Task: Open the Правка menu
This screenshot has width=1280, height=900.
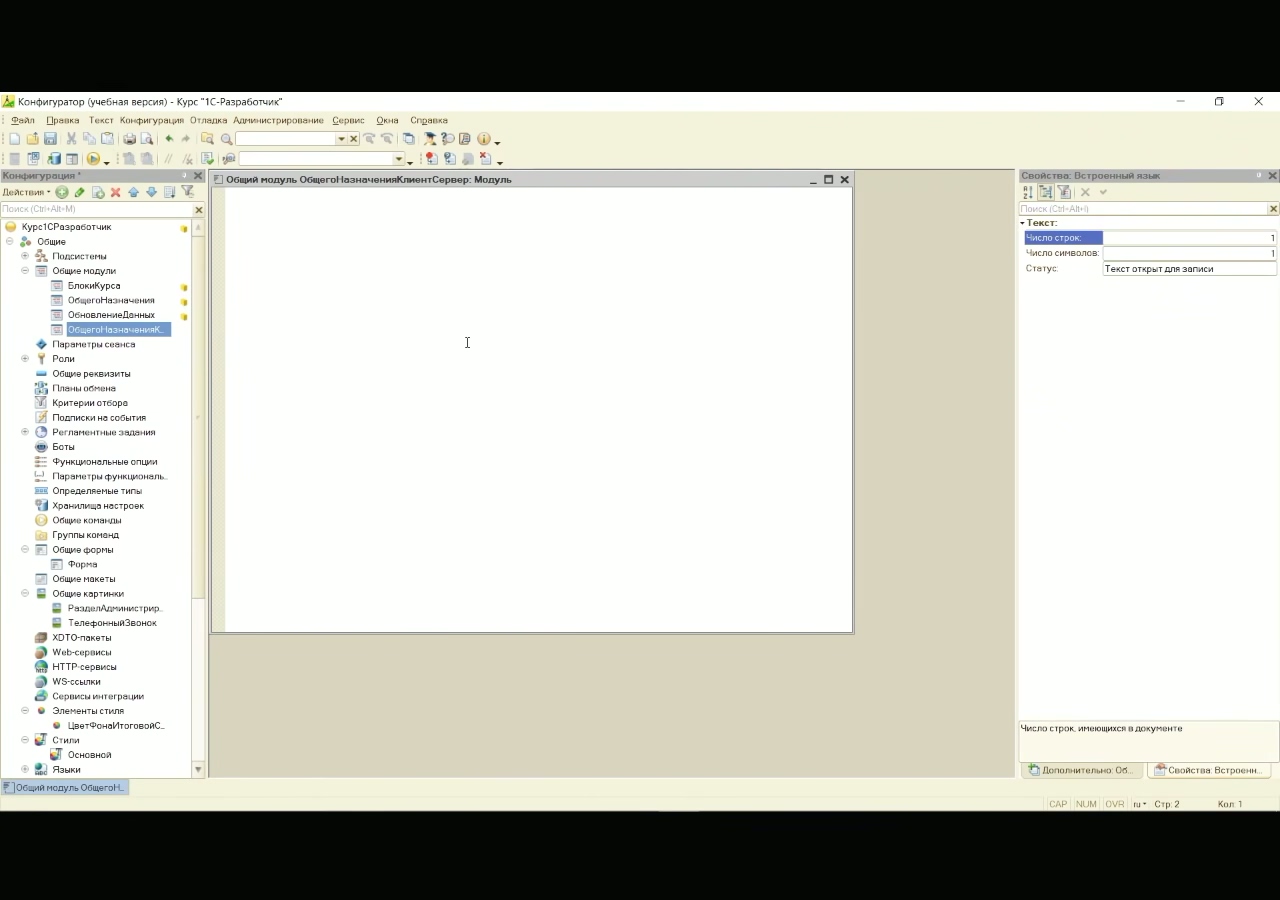Action: tap(63, 120)
